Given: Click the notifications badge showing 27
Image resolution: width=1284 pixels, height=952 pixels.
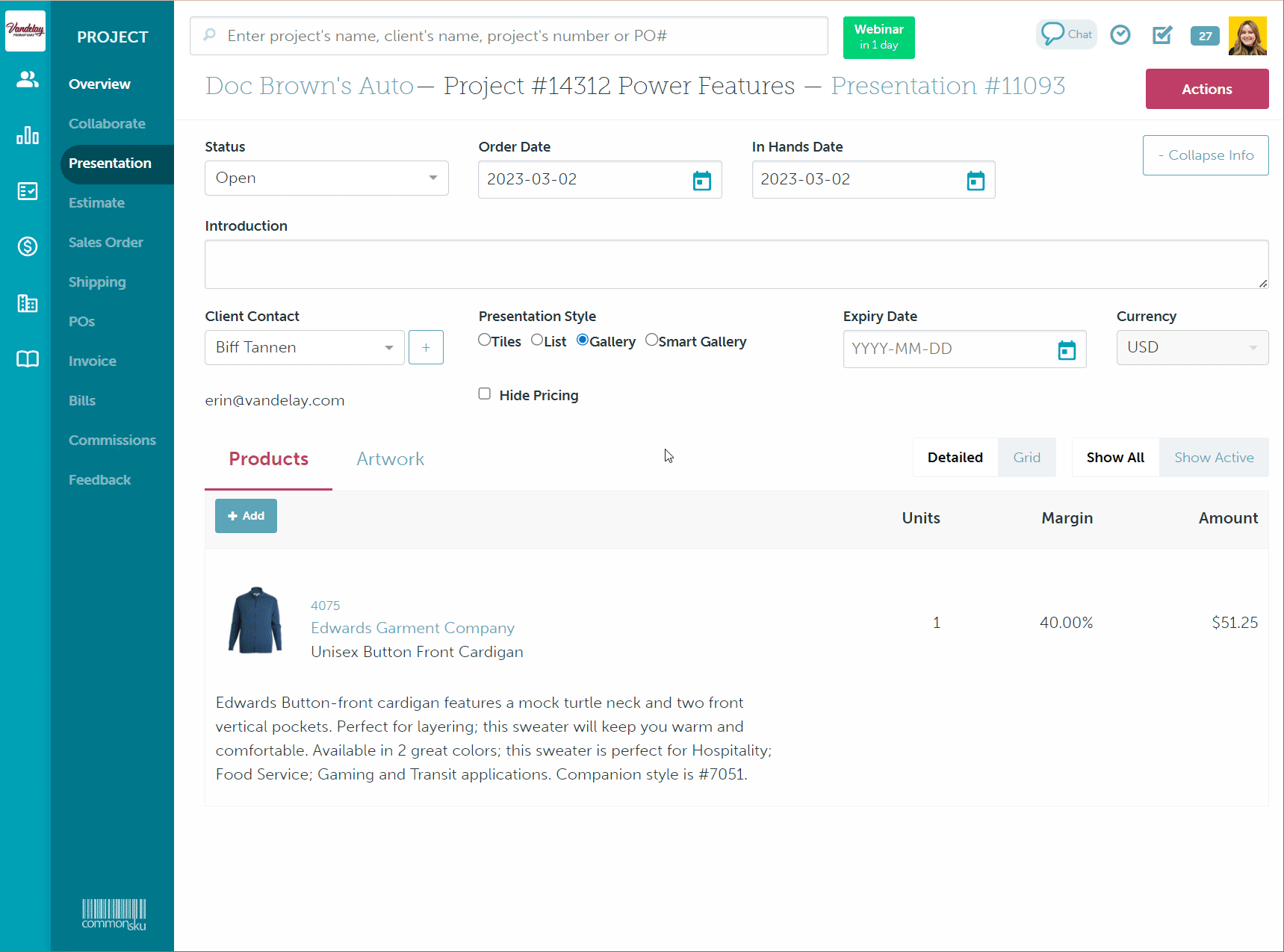Looking at the screenshot, I should pyautogui.click(x=1204, y=36).
